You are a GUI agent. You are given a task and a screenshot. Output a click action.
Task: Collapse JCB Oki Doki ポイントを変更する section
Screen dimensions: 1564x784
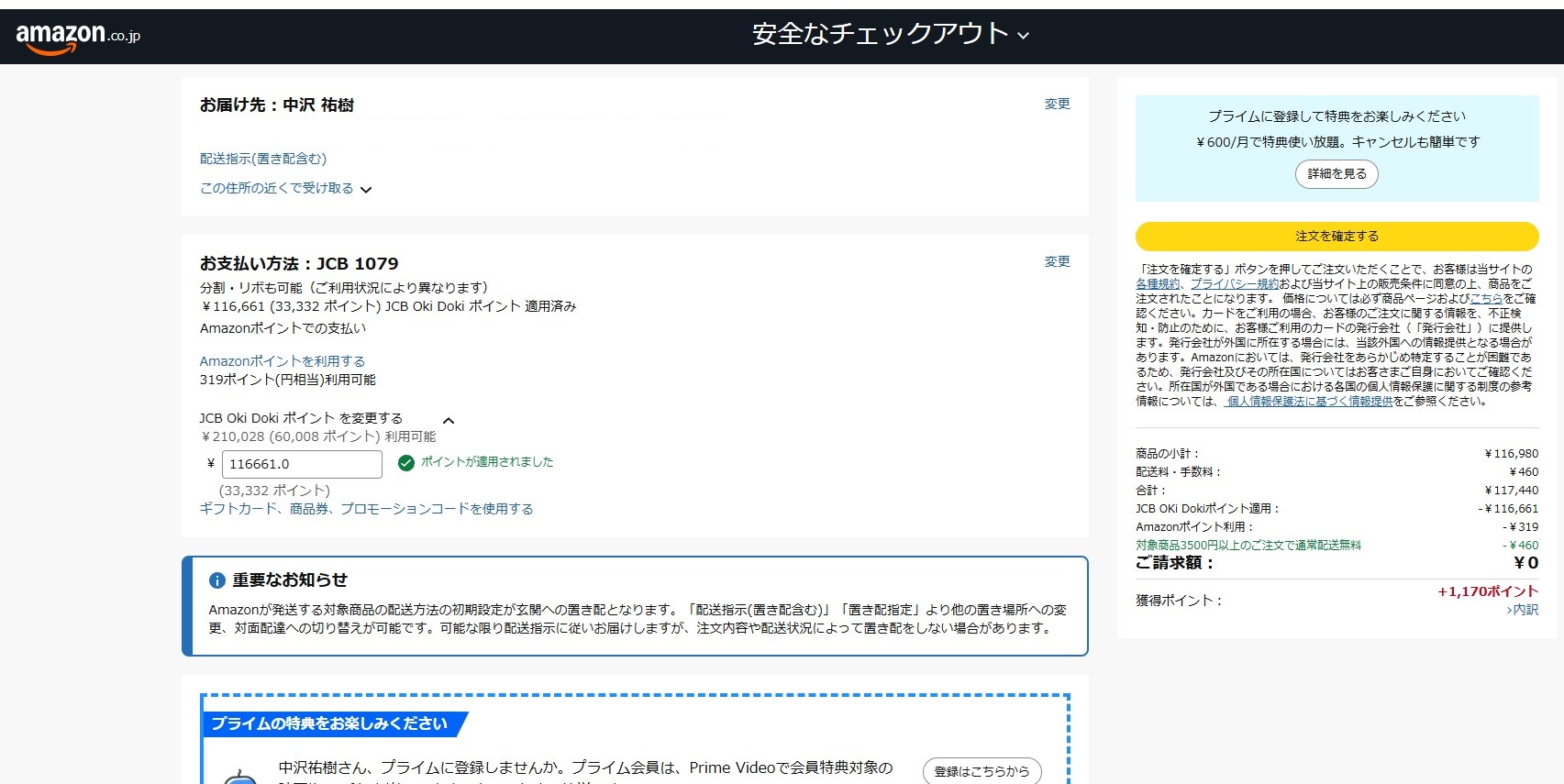click(449, 420)
